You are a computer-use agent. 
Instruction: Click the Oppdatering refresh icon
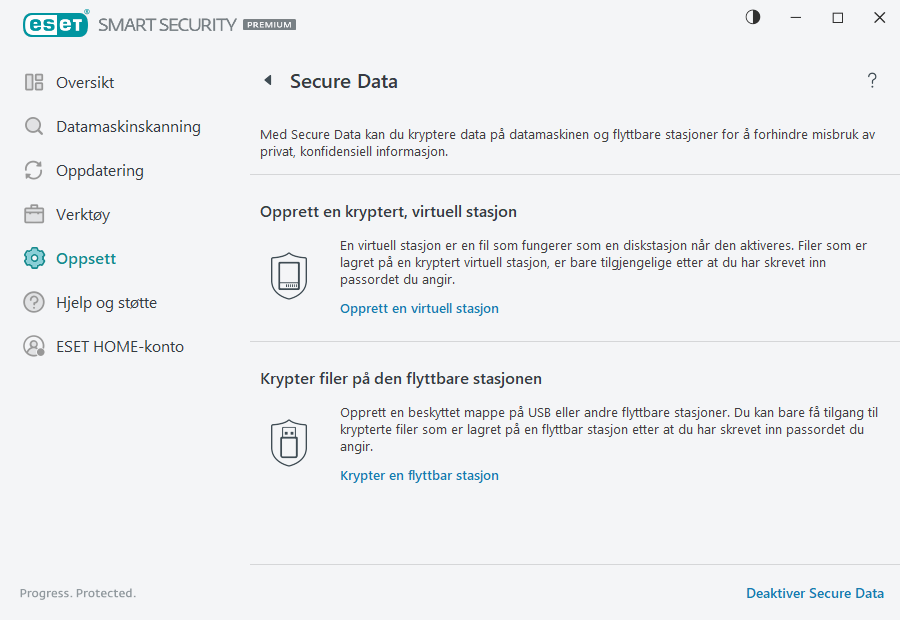tap(34, 170)
